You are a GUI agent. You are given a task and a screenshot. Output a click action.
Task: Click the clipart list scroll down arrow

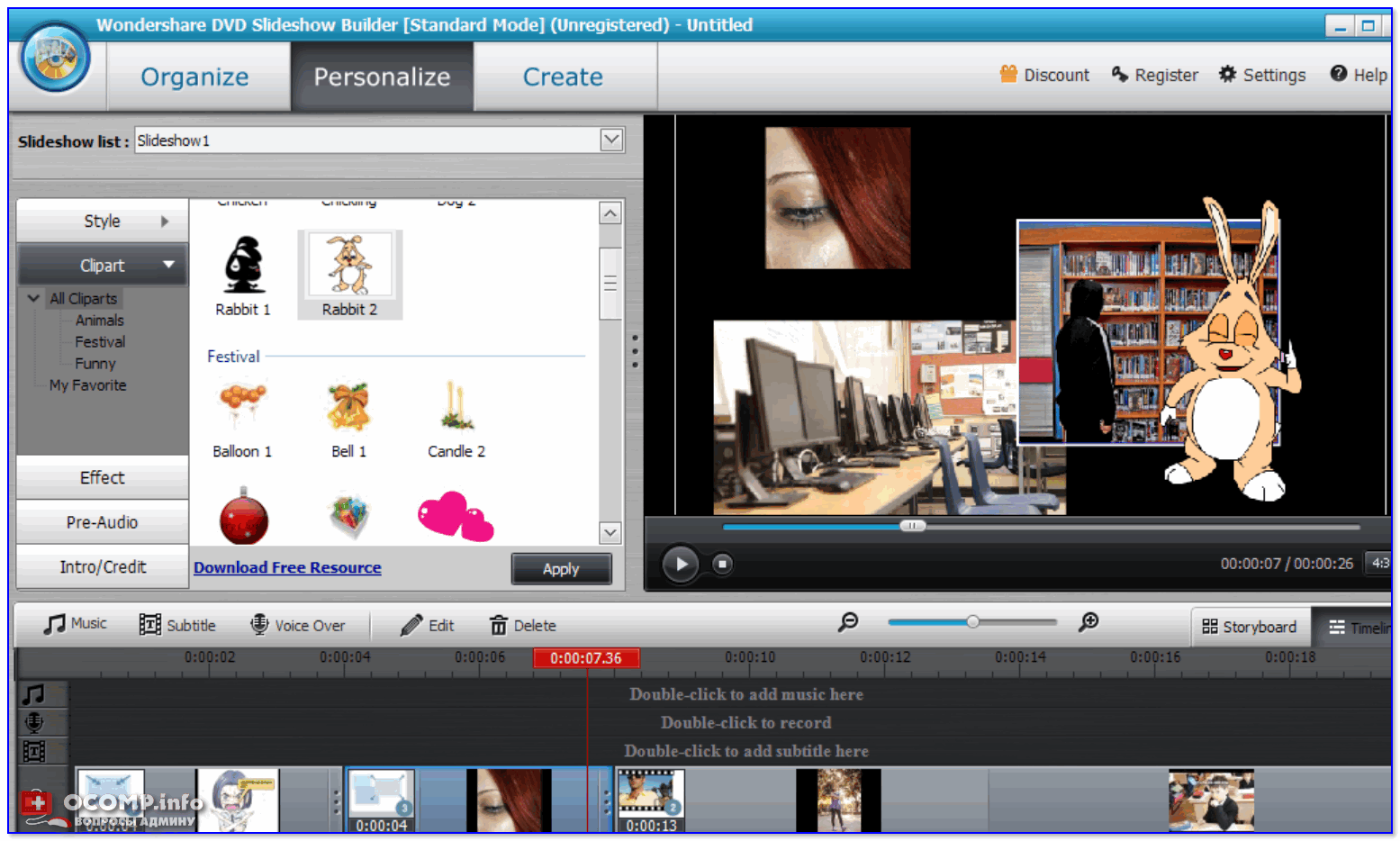tap(610, 532)
